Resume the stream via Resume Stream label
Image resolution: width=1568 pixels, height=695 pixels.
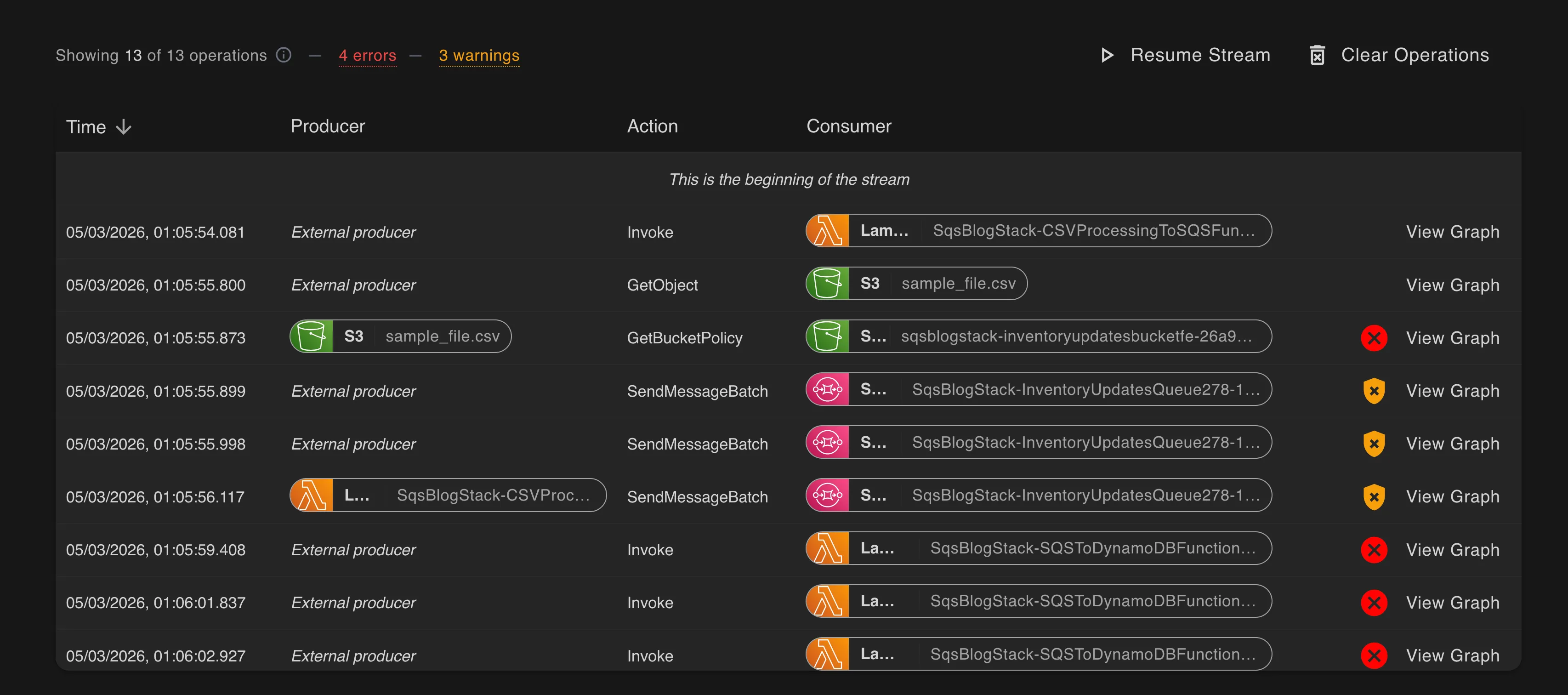point(1200,55)
